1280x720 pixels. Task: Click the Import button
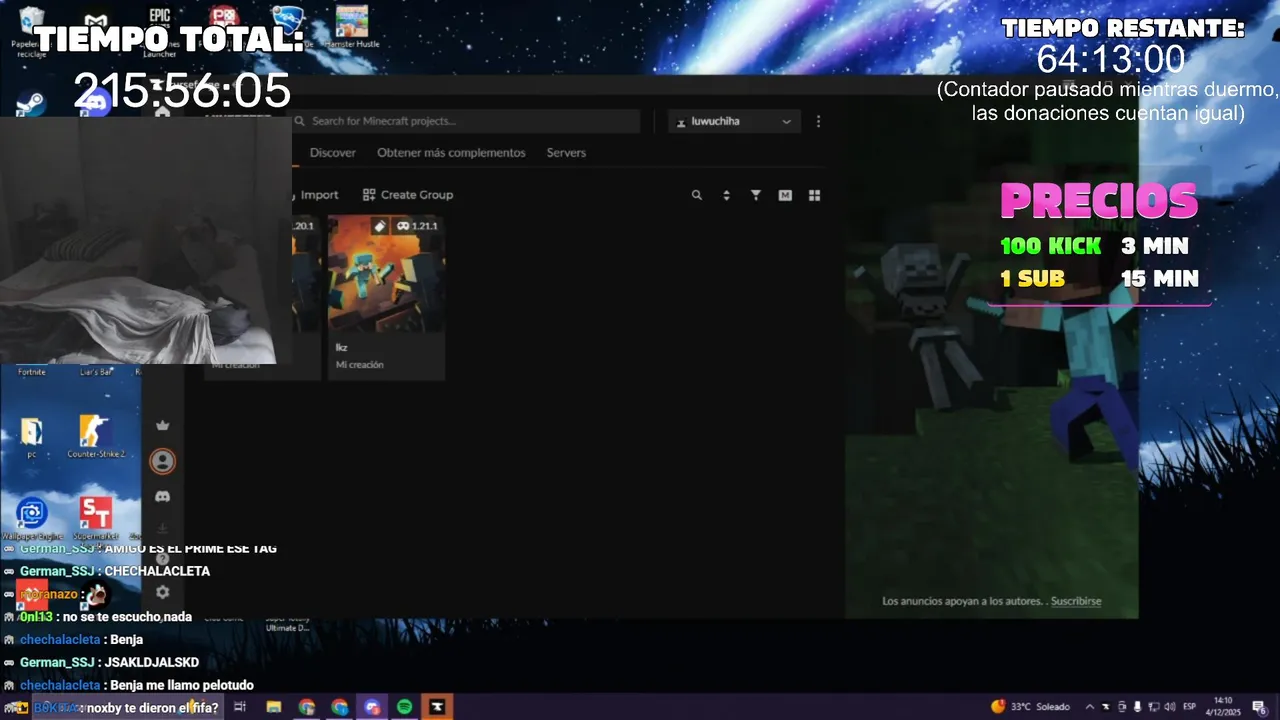click(x=317, y=195)
